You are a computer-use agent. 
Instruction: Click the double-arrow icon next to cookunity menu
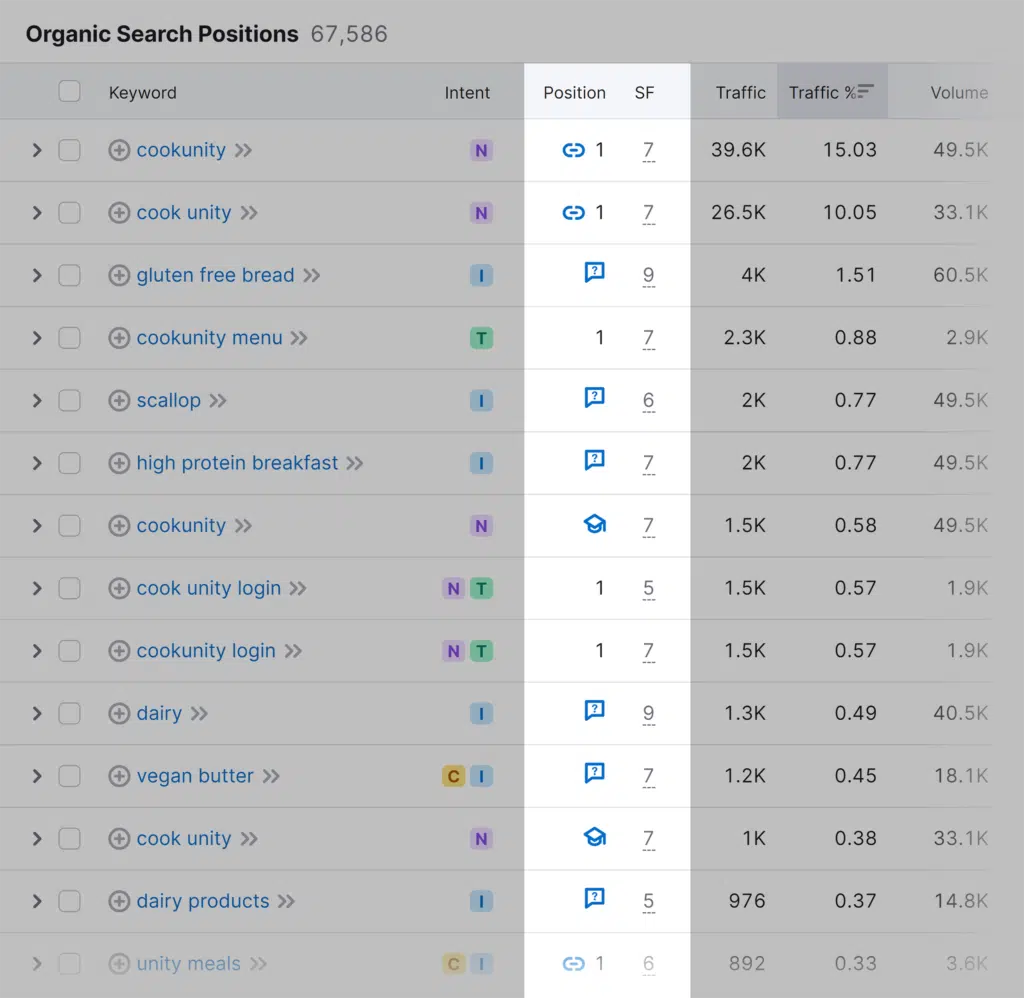(299, 338)
